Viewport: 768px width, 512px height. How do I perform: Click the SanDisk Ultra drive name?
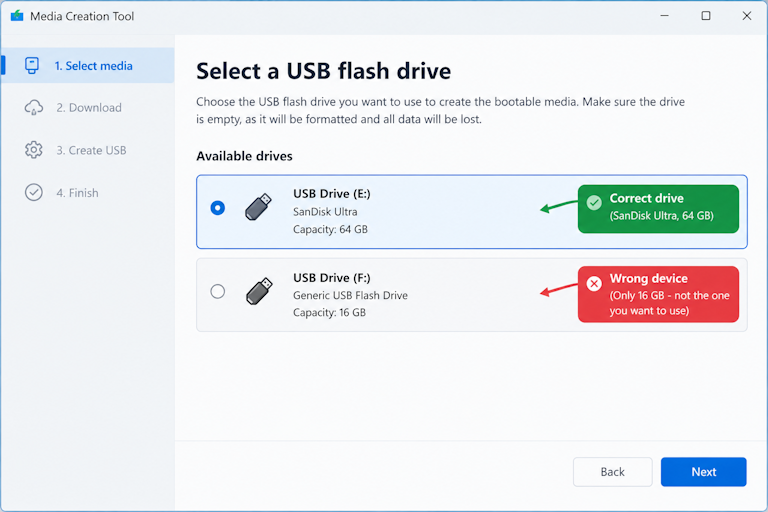point(325,212)
